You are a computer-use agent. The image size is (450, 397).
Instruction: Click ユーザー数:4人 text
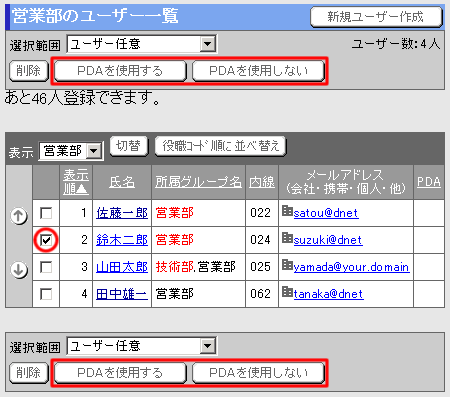point(396,44)
